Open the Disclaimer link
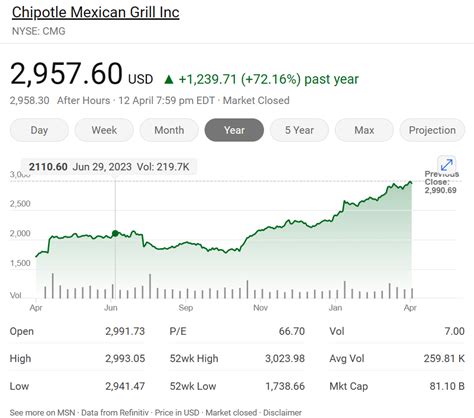The width and height of the screenshot is (474, 418). [x=282, y=412]
